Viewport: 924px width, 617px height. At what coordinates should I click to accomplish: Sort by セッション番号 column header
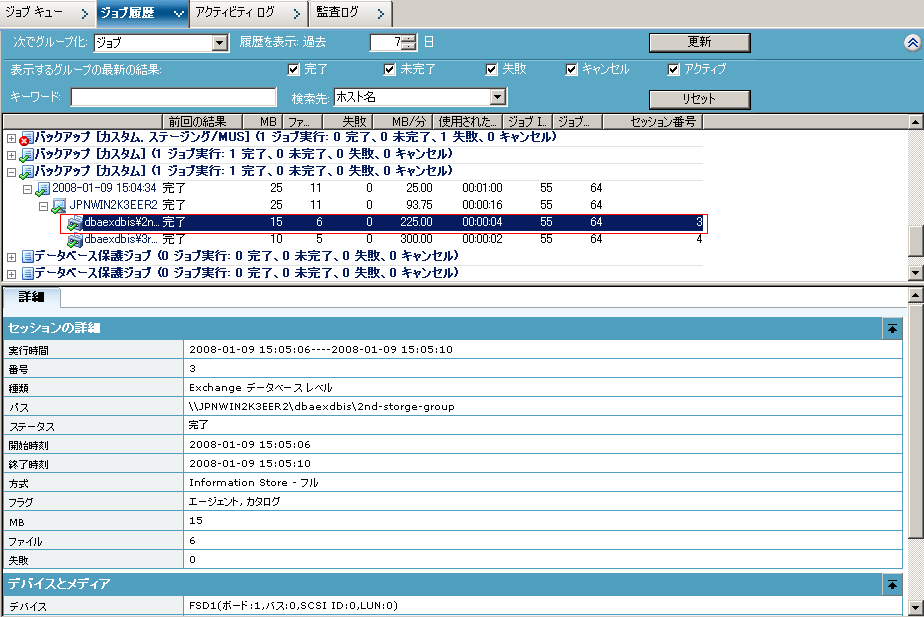click(653, 122)
